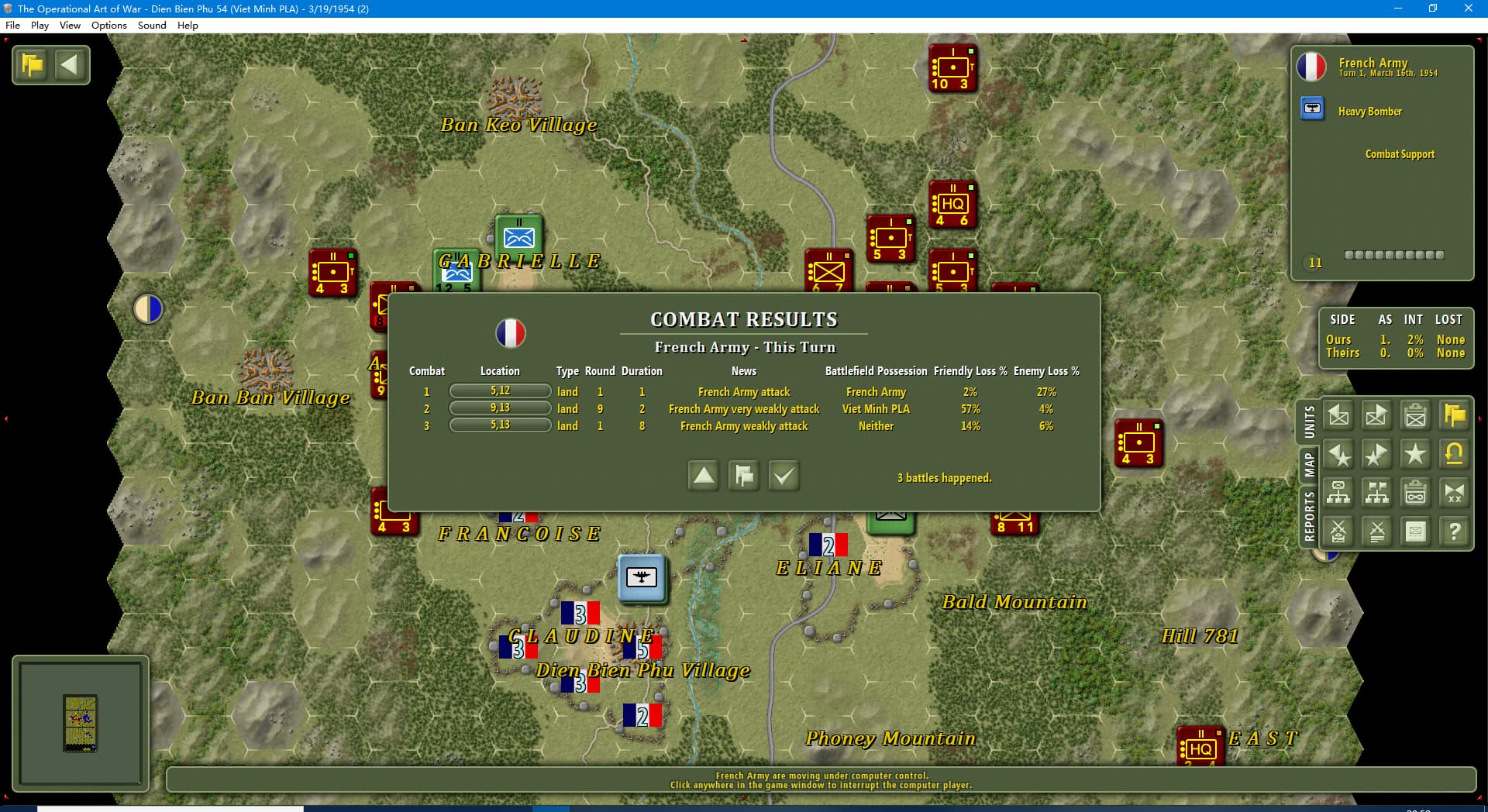Open the flag hierarchy chart icon
The height and width of the screenshot is (812, 1488).
(x=1376, y=493)
